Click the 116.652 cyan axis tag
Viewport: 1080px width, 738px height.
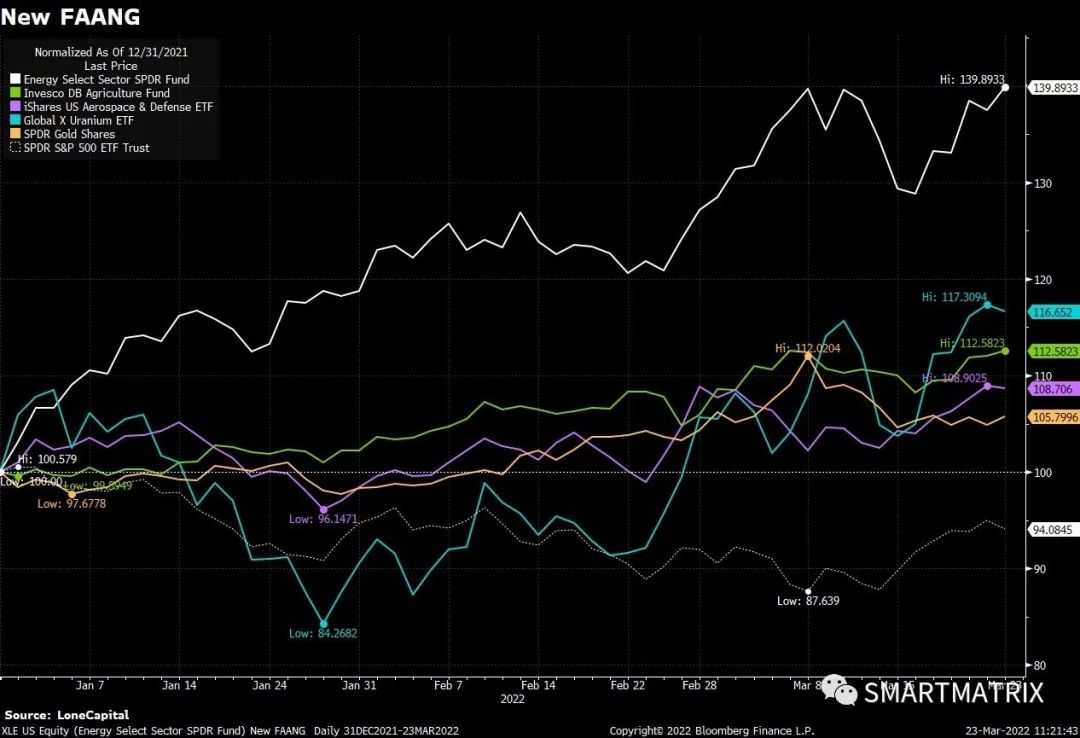1054,312
